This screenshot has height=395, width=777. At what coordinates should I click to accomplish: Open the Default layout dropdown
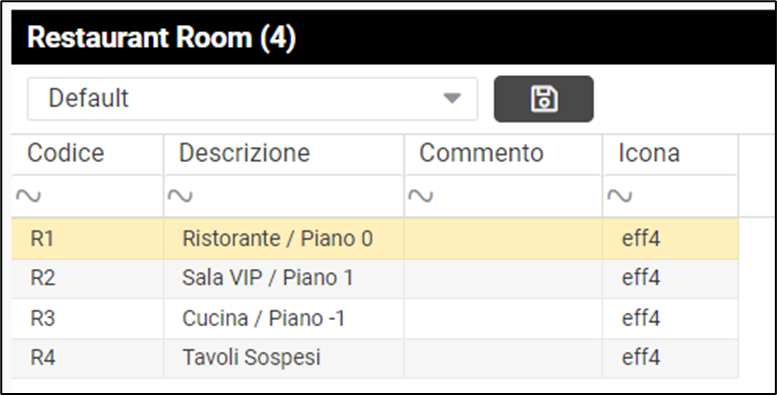click(x=252, y=99)
